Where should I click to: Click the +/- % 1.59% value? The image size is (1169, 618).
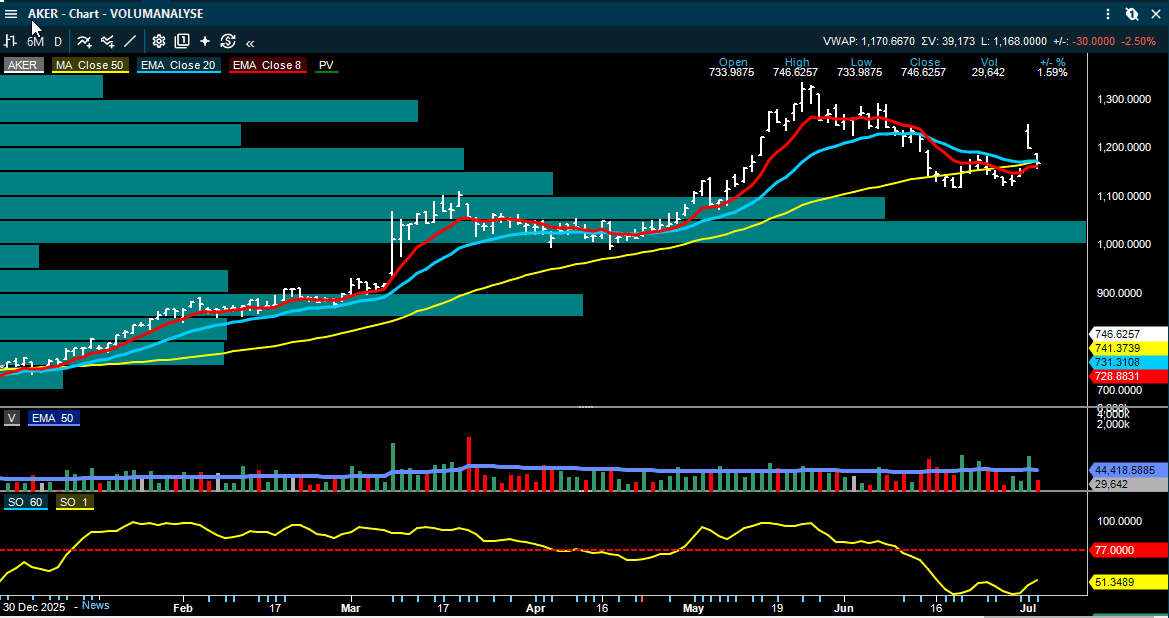pyautogui.click(x=1052, y=72)
